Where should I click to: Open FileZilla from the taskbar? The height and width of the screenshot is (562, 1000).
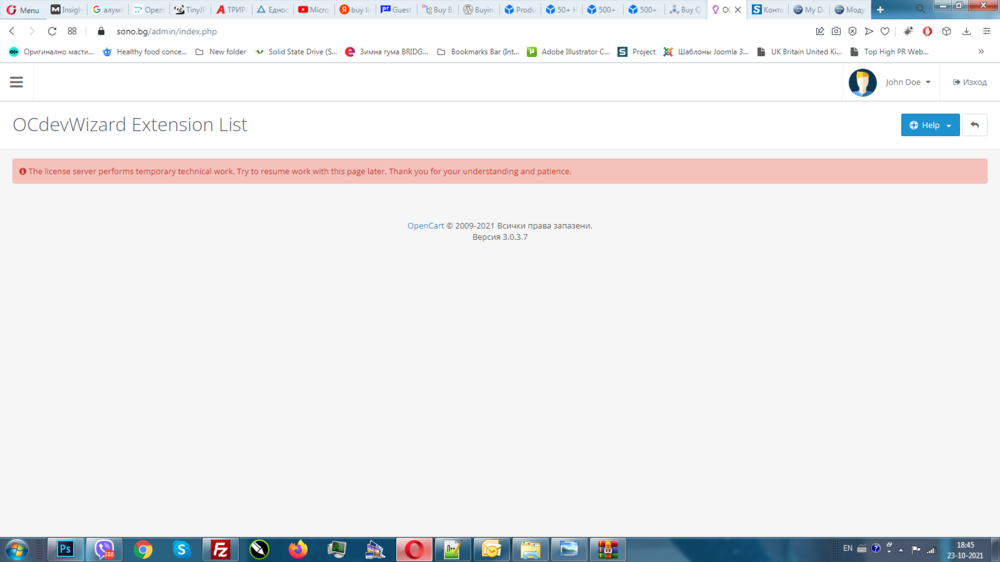[x=220, y=549]
